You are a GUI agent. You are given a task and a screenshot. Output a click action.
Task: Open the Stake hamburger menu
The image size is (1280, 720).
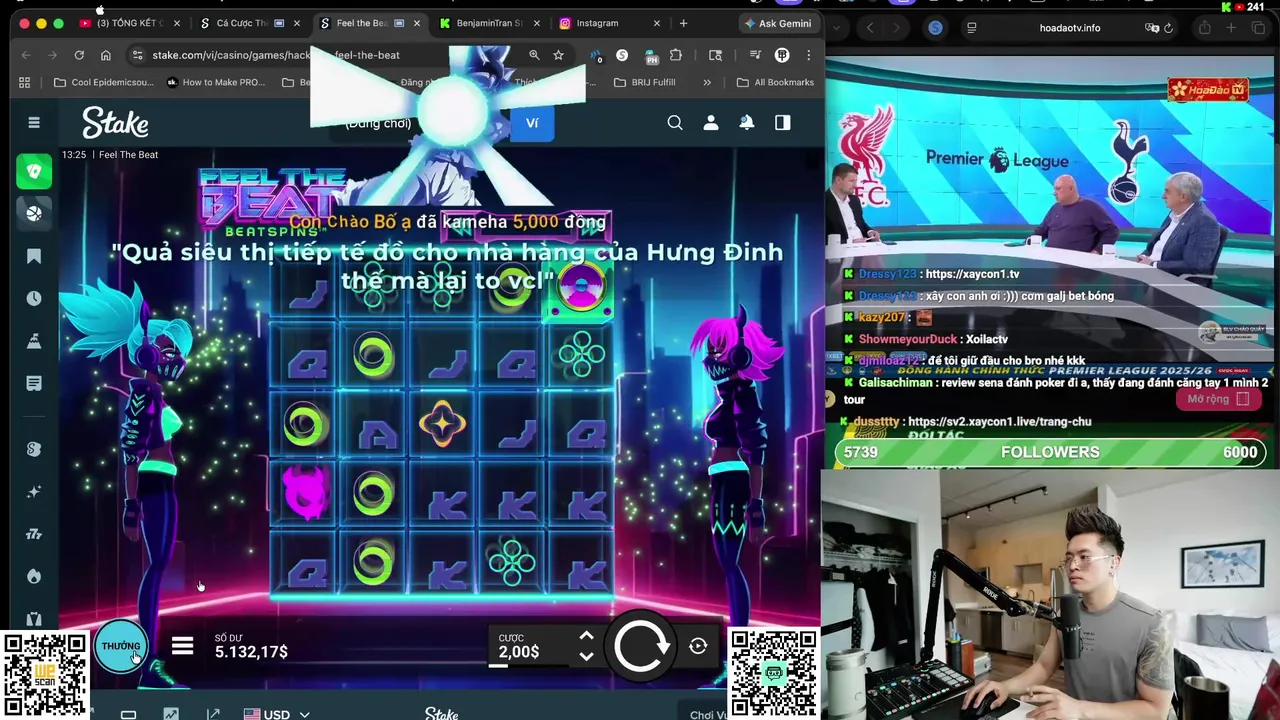pos(34,122)
